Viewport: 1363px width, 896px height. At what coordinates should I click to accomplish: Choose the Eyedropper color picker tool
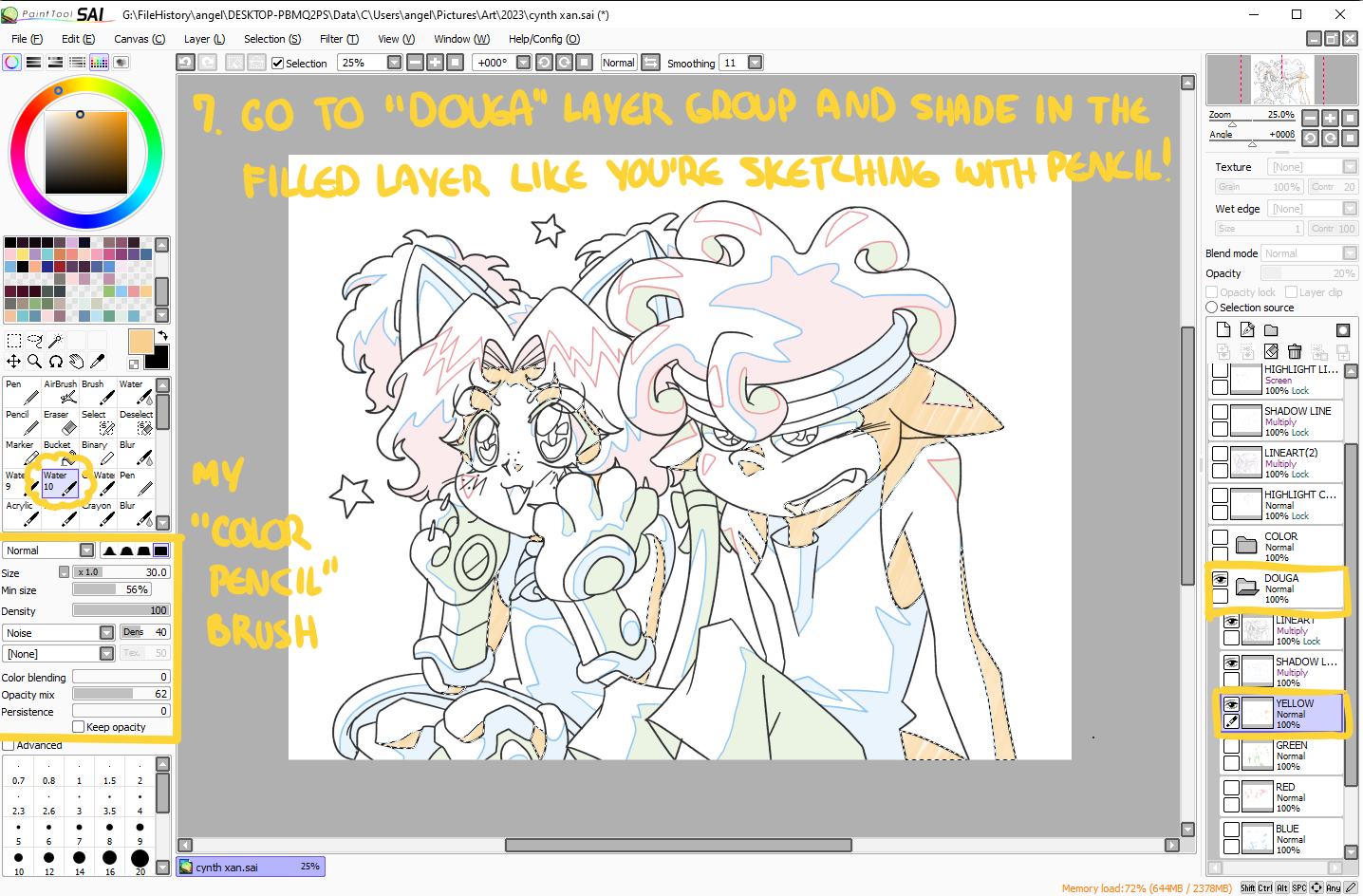tap(97, 362)
